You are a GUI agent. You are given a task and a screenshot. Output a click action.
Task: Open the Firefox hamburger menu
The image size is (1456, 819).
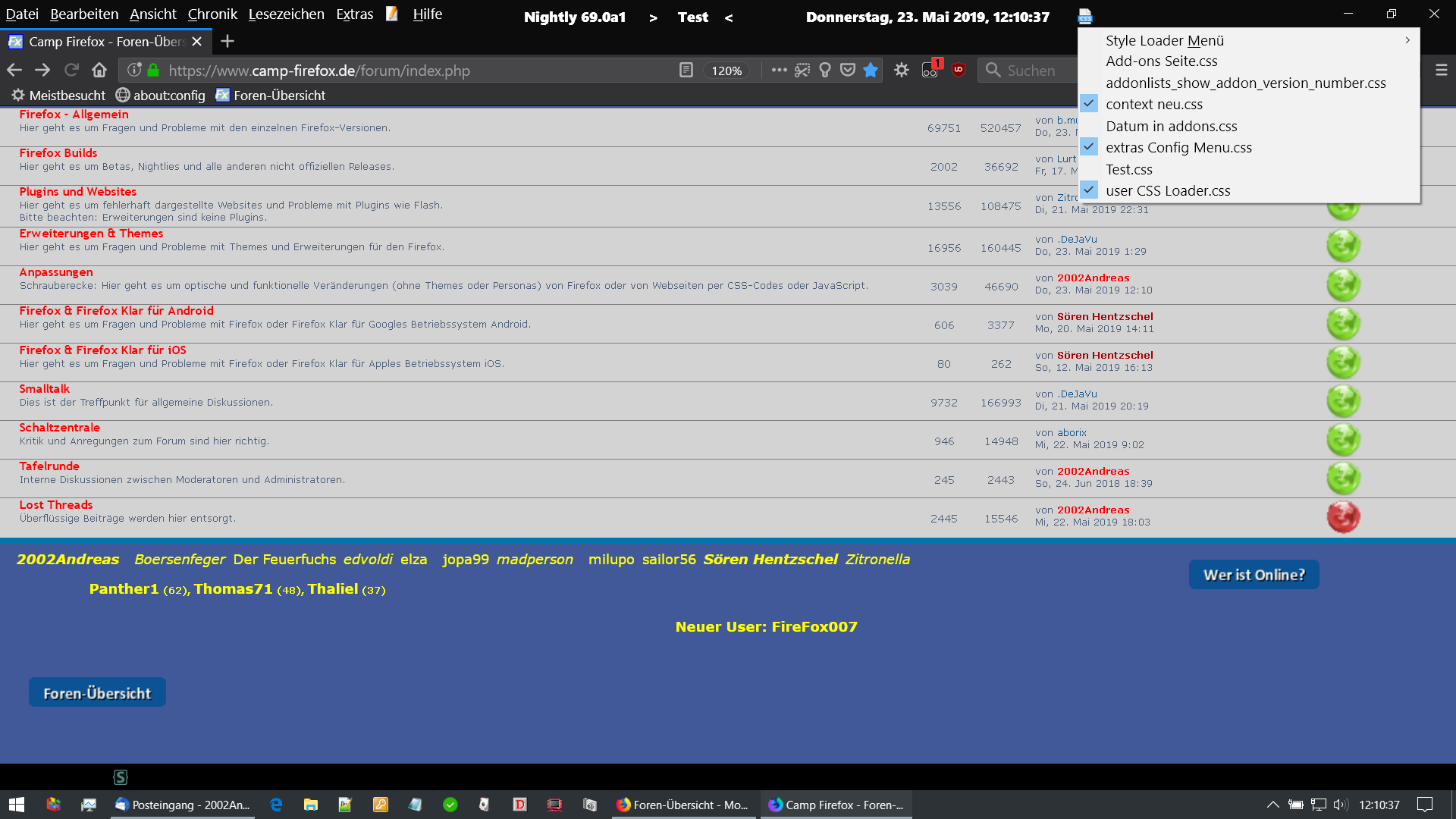coord(1441,71)
